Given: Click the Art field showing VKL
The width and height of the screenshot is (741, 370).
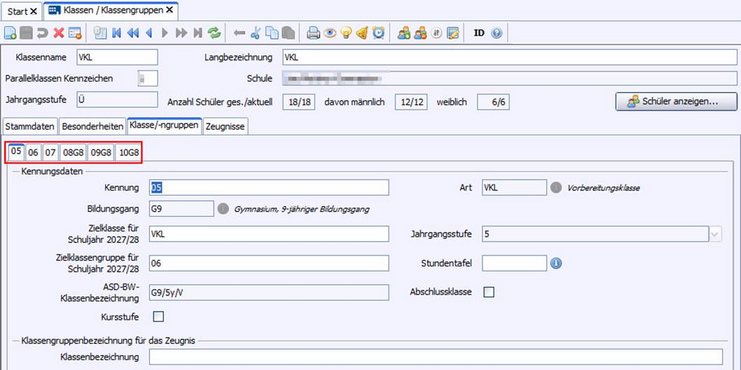Looking at the screenshot, I should point(514,188).
